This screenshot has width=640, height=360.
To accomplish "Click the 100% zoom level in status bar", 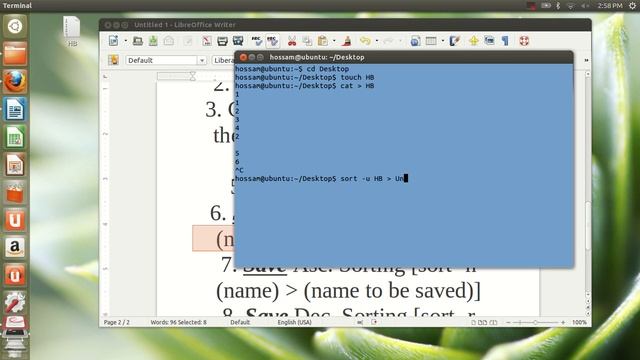I will pos(579,322).
